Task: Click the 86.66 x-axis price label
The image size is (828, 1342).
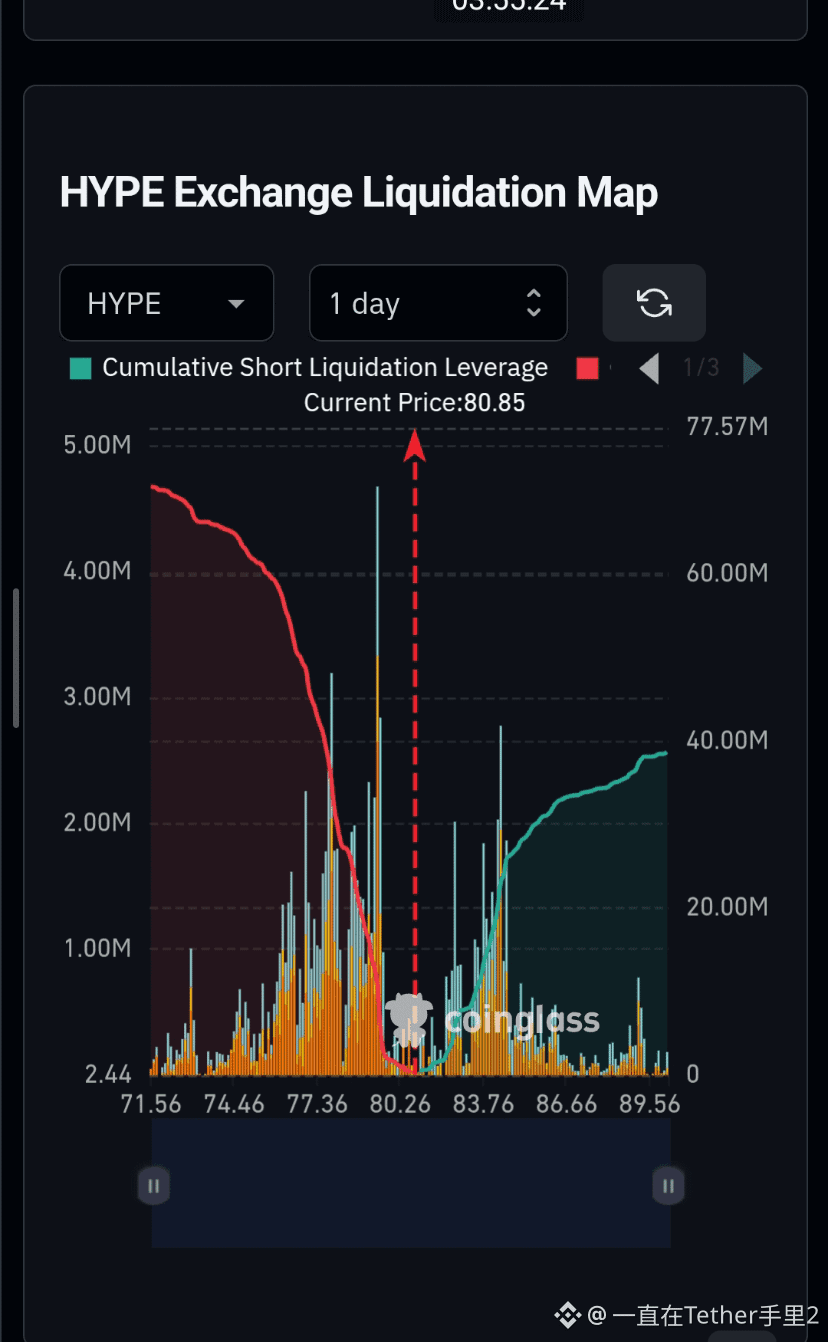Action: click(566, 1104)
